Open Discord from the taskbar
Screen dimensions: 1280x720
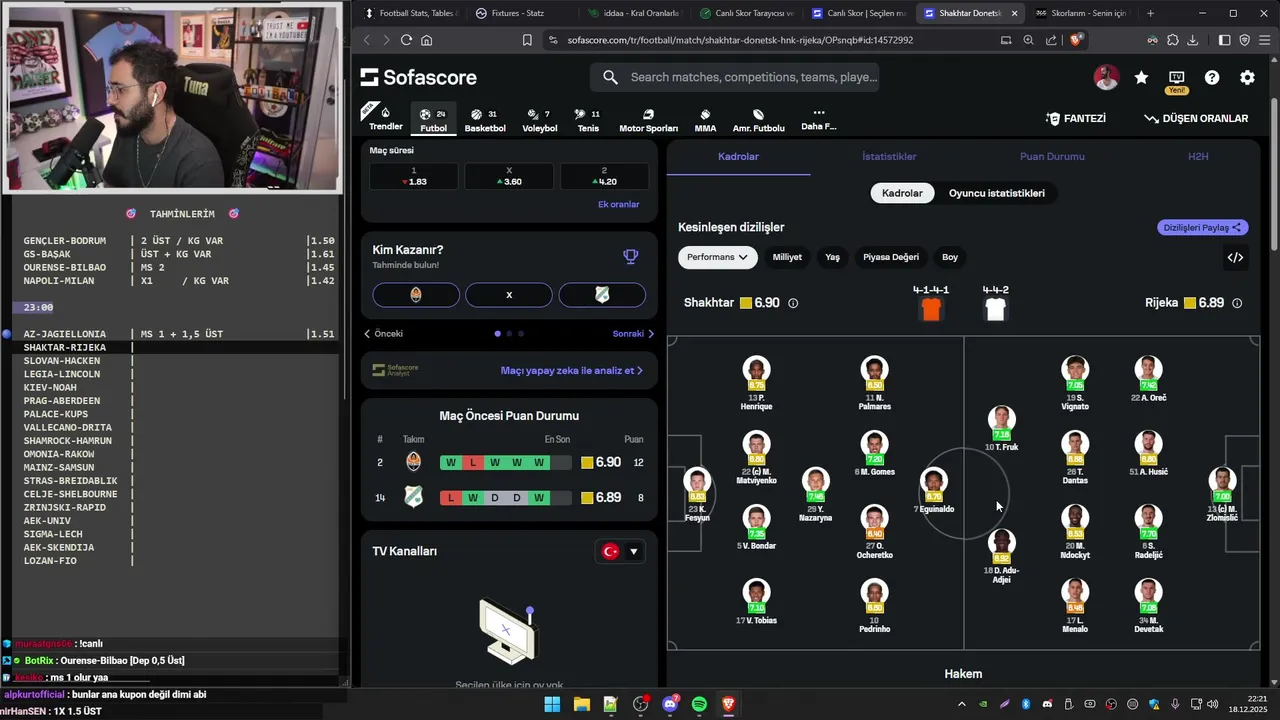click(x=670, y=704)
